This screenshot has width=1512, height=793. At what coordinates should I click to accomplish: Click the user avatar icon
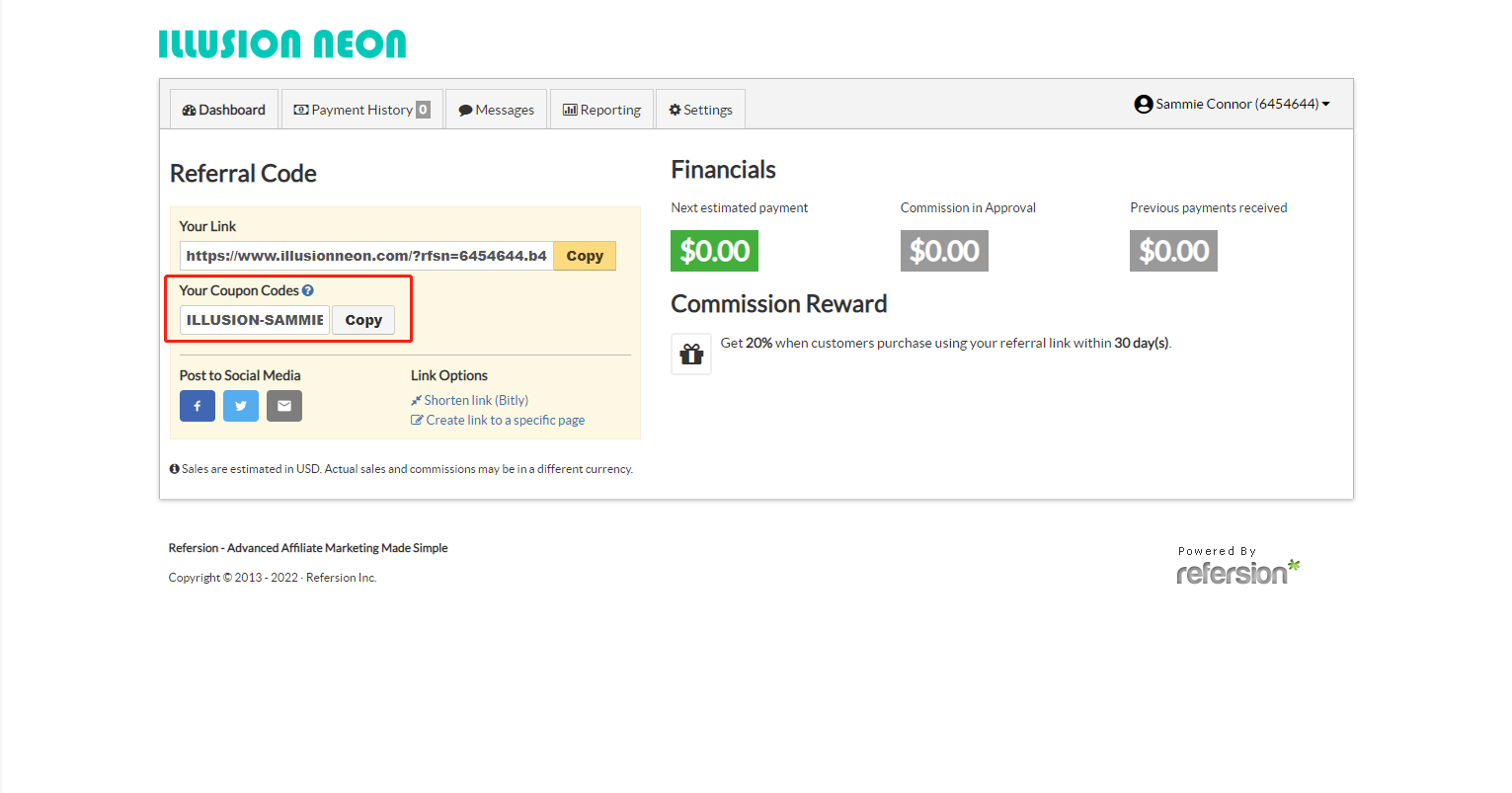(x=1144, y=104)
